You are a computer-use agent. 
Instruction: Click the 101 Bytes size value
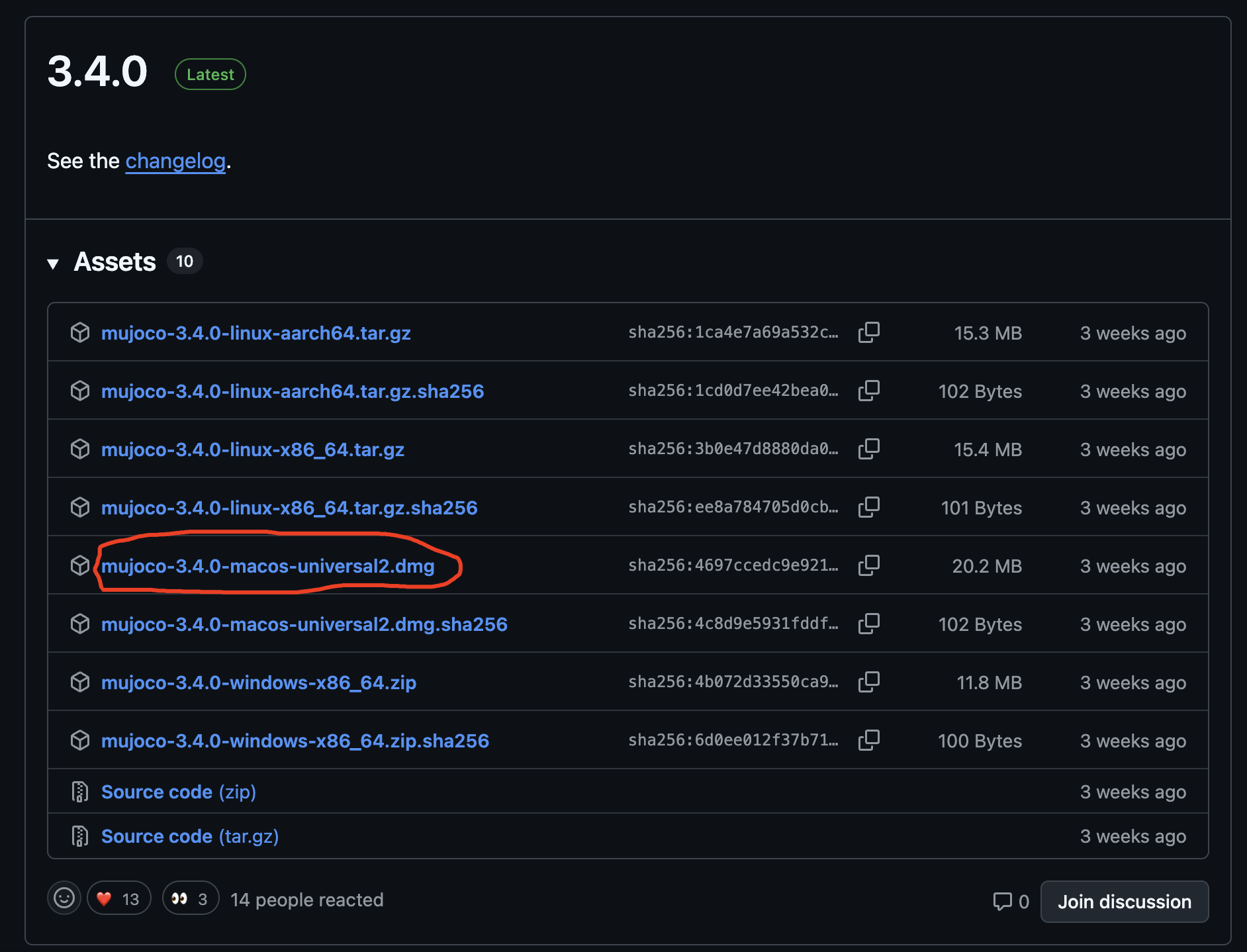click(982, 508)
